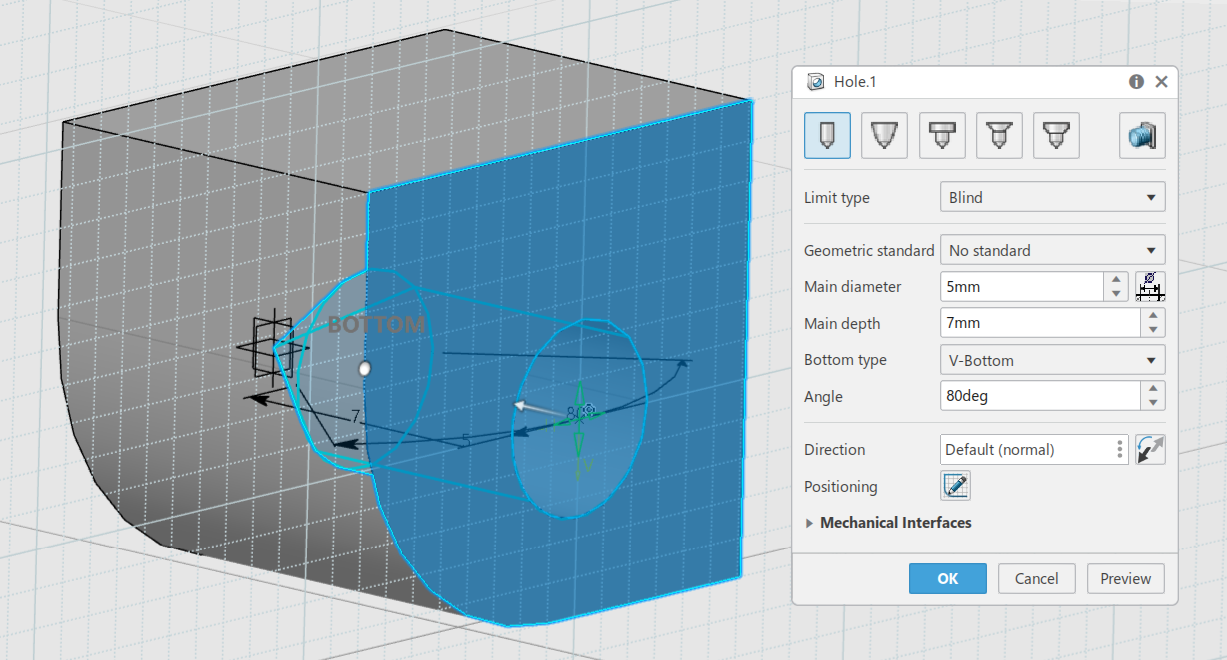
Task: Click the Angle field showing 80deg
Action: click(1041, 396)
